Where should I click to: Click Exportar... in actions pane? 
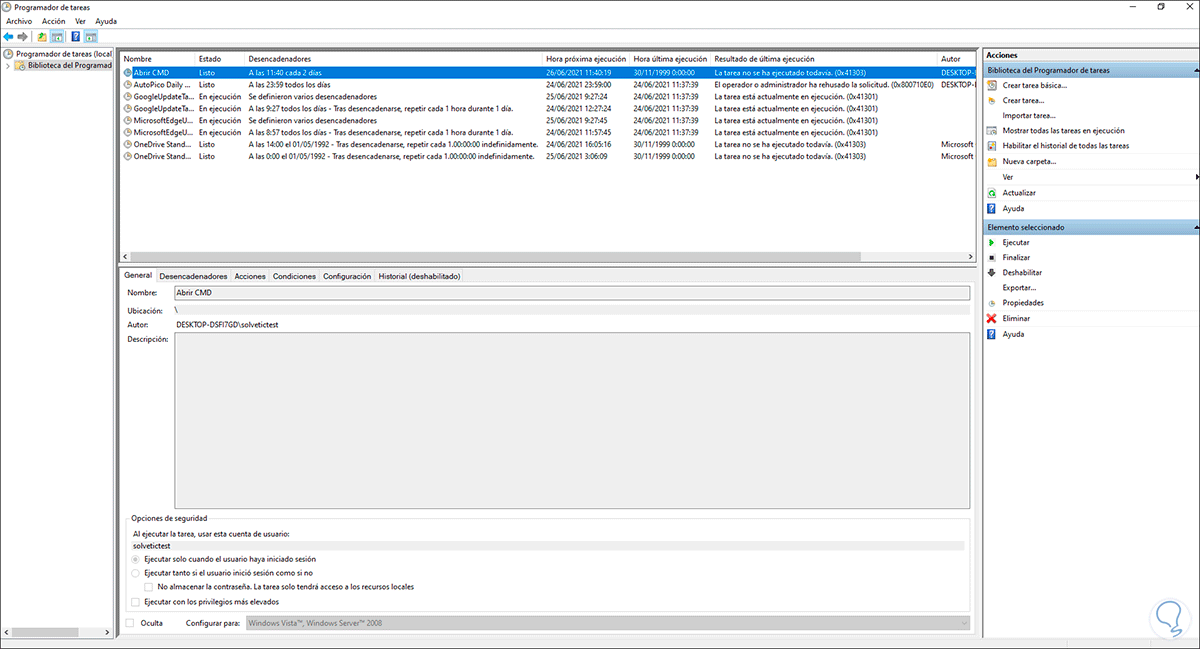point(1019,287)
